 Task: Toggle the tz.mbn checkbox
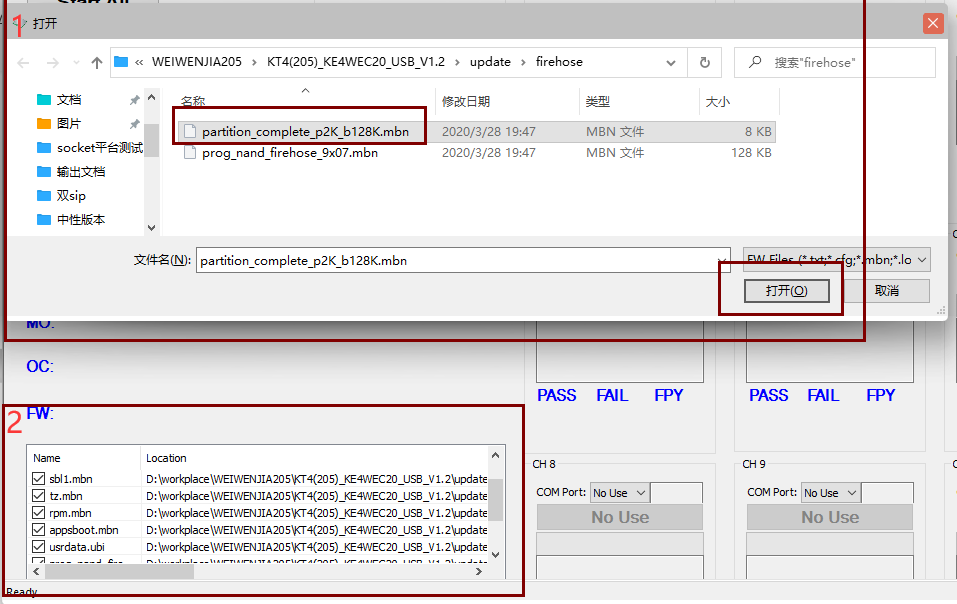coord(39,496)
